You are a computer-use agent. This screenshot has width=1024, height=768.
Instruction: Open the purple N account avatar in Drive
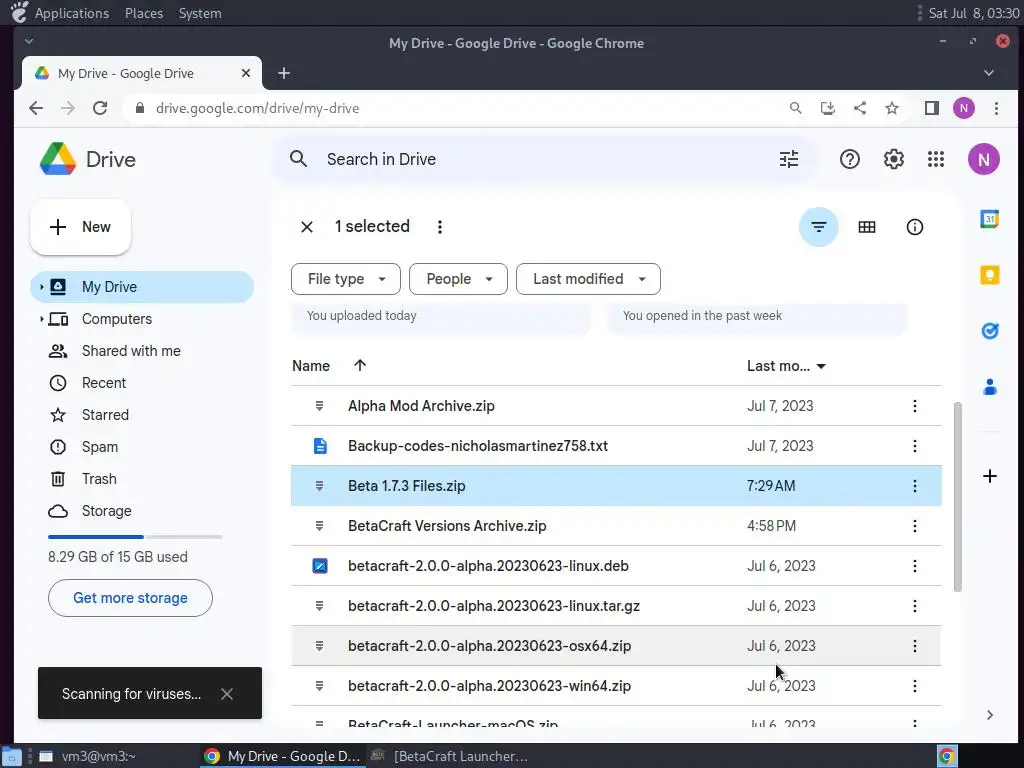click(x=984, y=159)
